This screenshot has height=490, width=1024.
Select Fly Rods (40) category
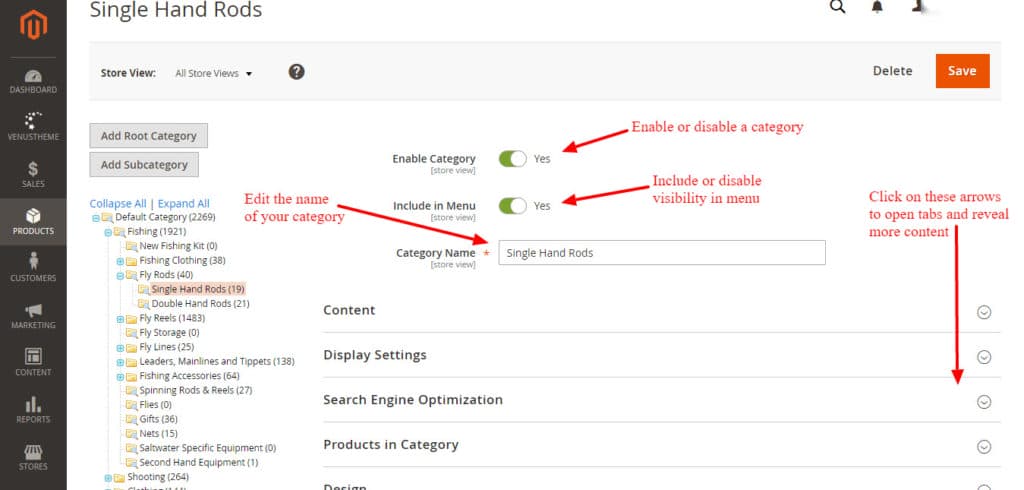[166, 274]
